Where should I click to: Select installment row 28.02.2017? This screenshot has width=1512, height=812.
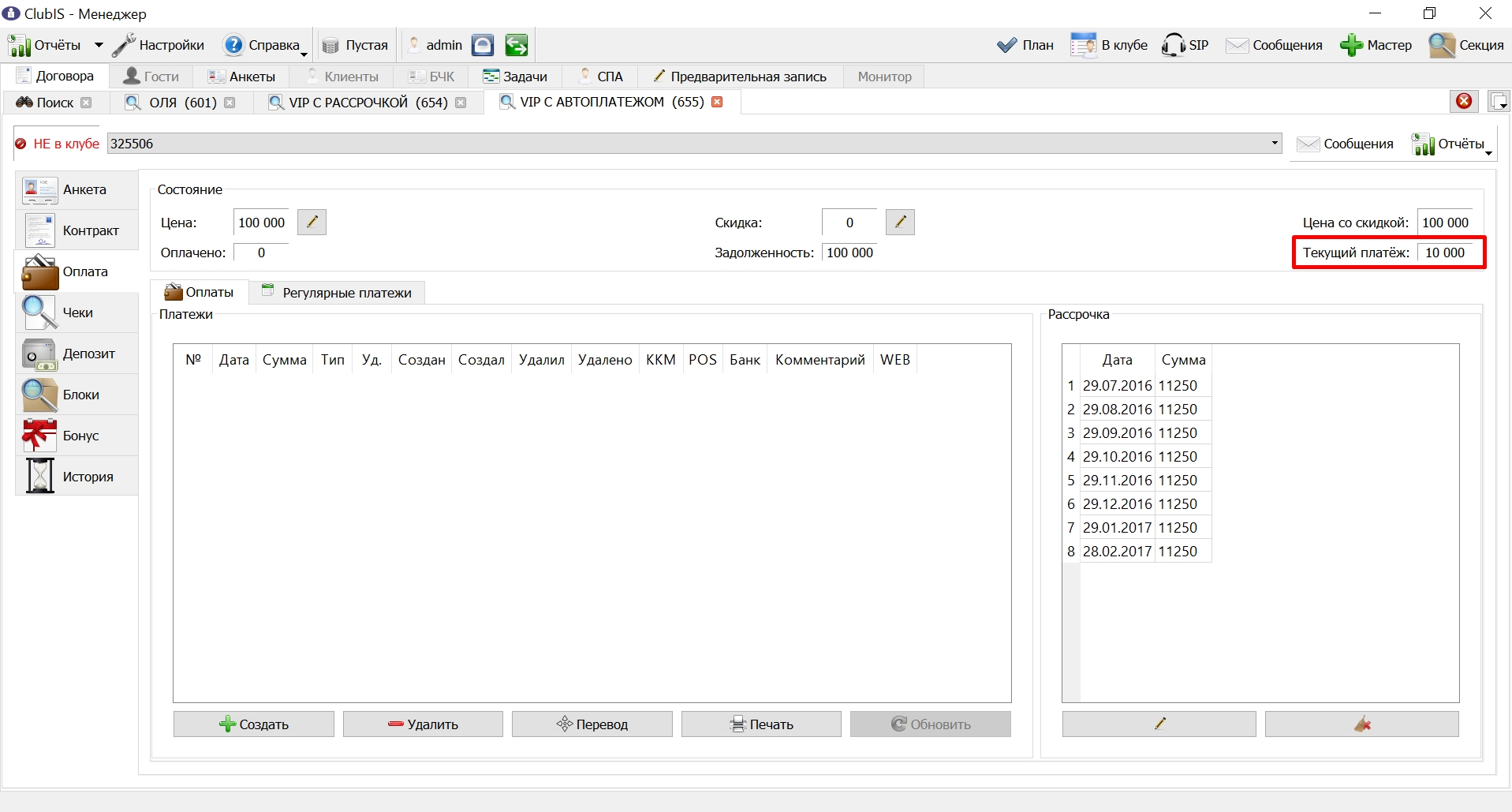(1137, 551)
